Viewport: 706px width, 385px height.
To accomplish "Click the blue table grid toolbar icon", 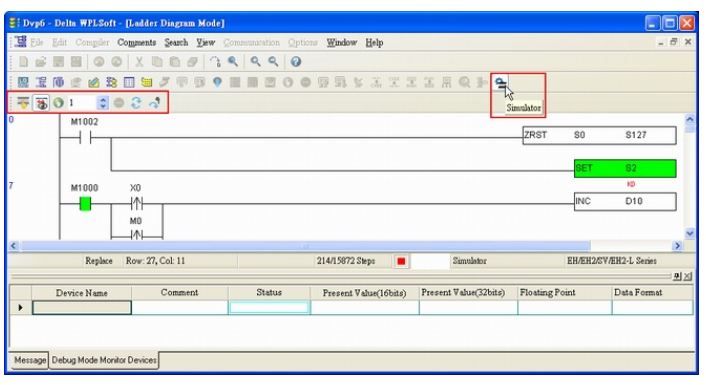I will tap(129, 82).
